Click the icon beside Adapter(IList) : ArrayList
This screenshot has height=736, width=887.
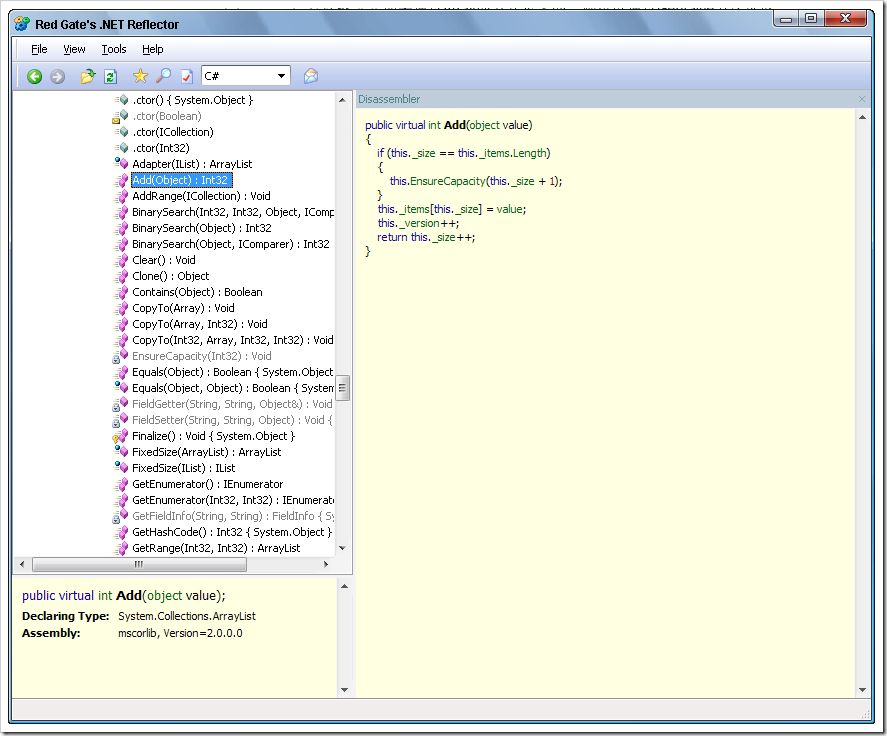(x=121, y=164)
